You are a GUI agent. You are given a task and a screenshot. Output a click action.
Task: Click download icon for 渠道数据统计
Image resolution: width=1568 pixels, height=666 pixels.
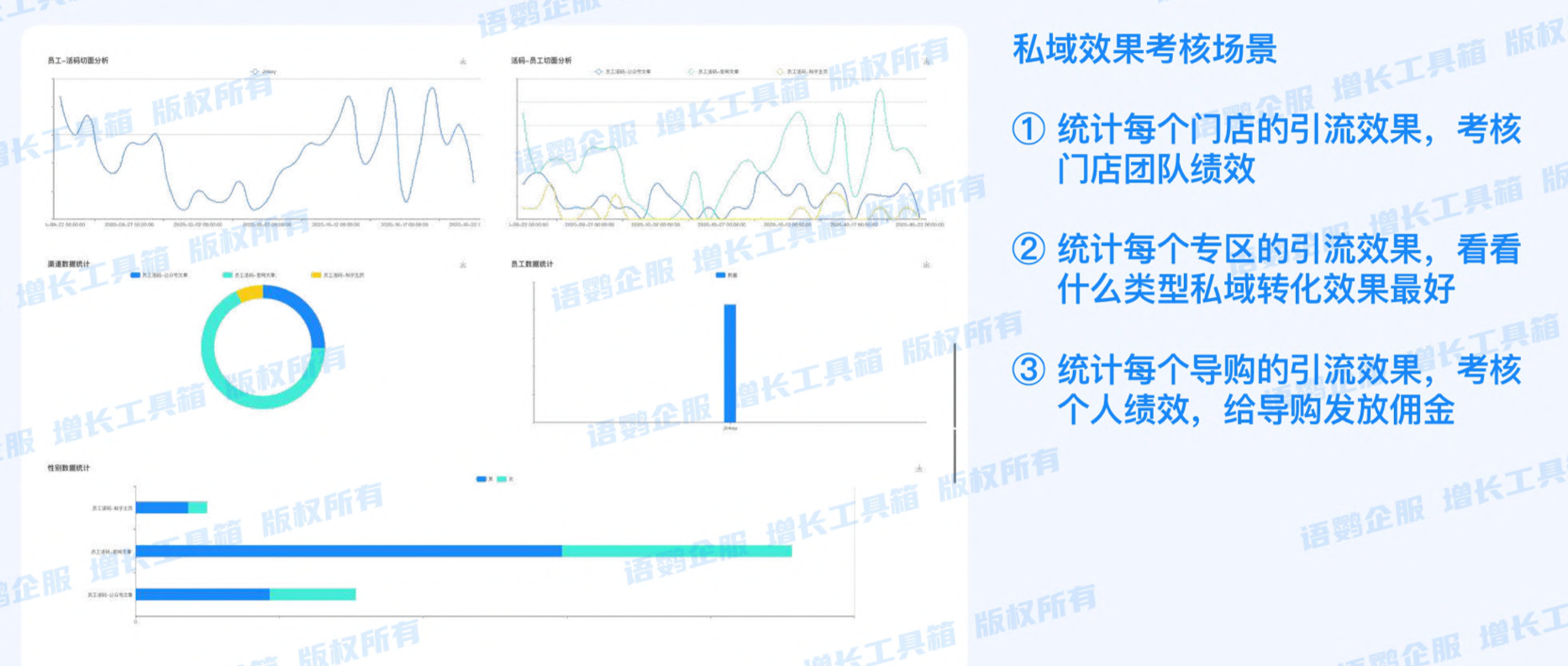click(x=463, y=265)
